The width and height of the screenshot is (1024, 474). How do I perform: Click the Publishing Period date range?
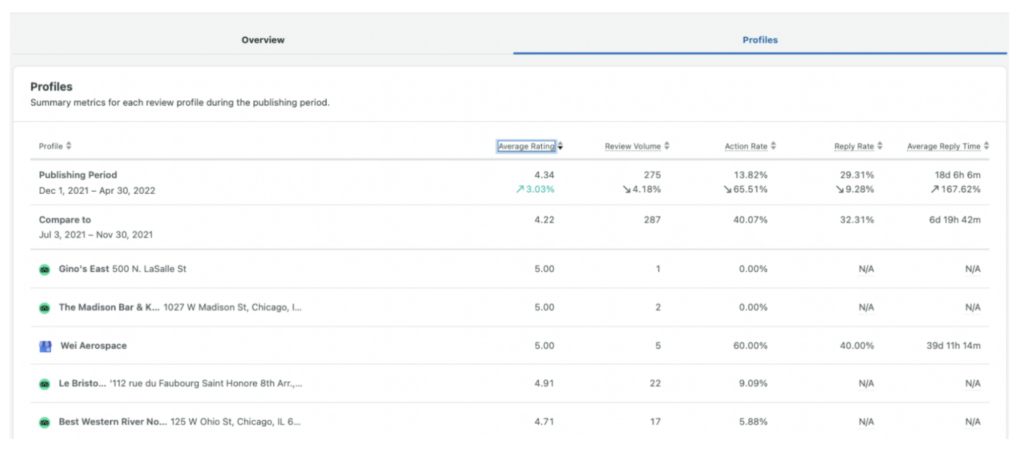[97, 190]
